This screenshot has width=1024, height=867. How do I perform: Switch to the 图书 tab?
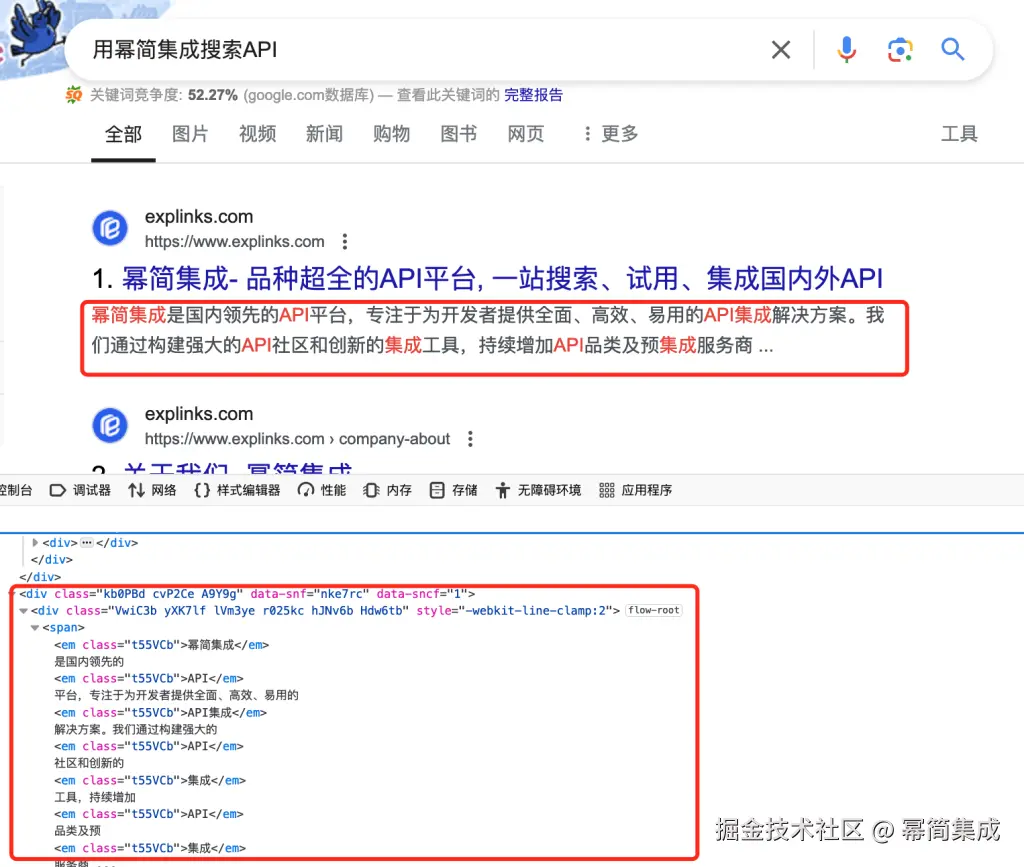(458, 134)
